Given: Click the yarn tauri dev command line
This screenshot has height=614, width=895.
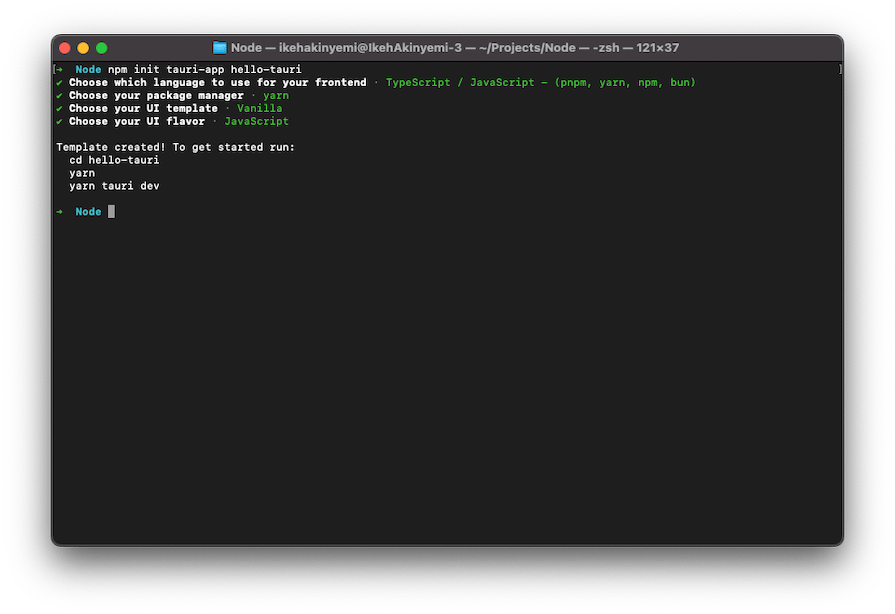Looking at the screenshot, I should (117, 185).
